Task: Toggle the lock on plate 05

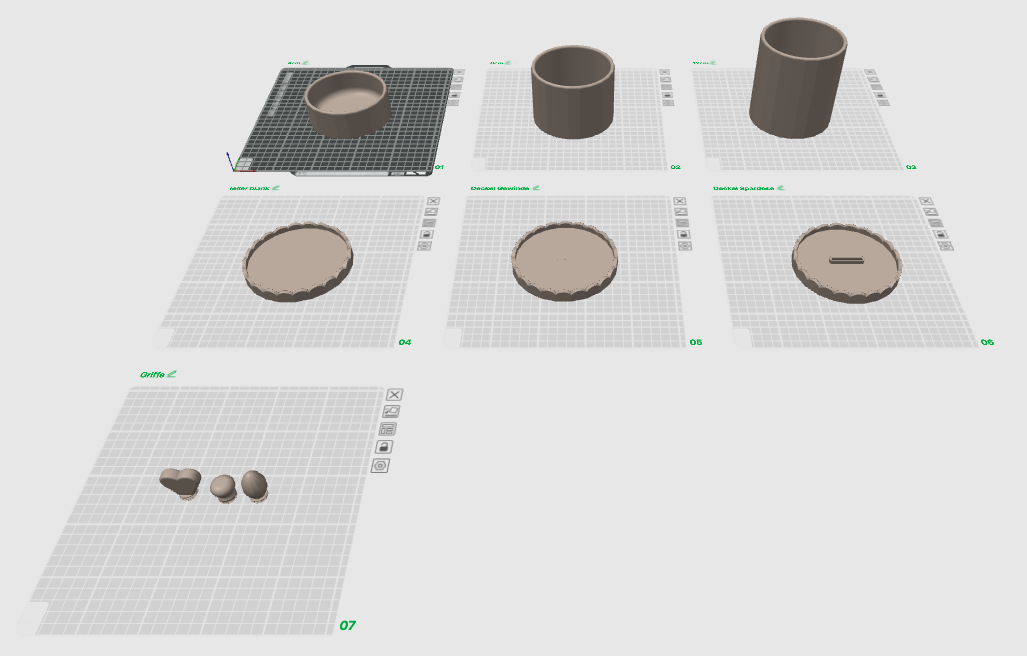Action: tap(683, 234)
